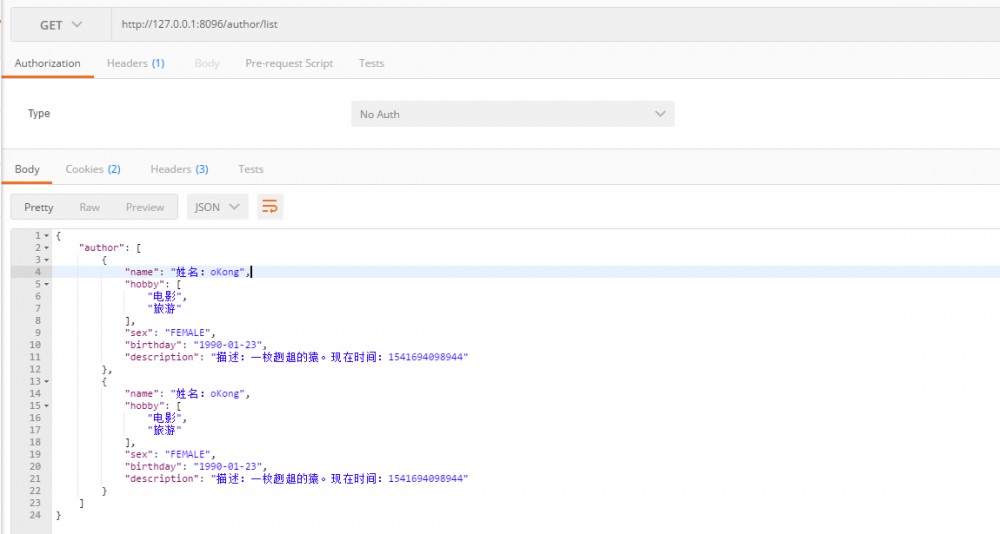The height and width of the screenshot is (534, 1000).
Task: Click the "hobby" key on line 15
Action: tap(145, 406)
